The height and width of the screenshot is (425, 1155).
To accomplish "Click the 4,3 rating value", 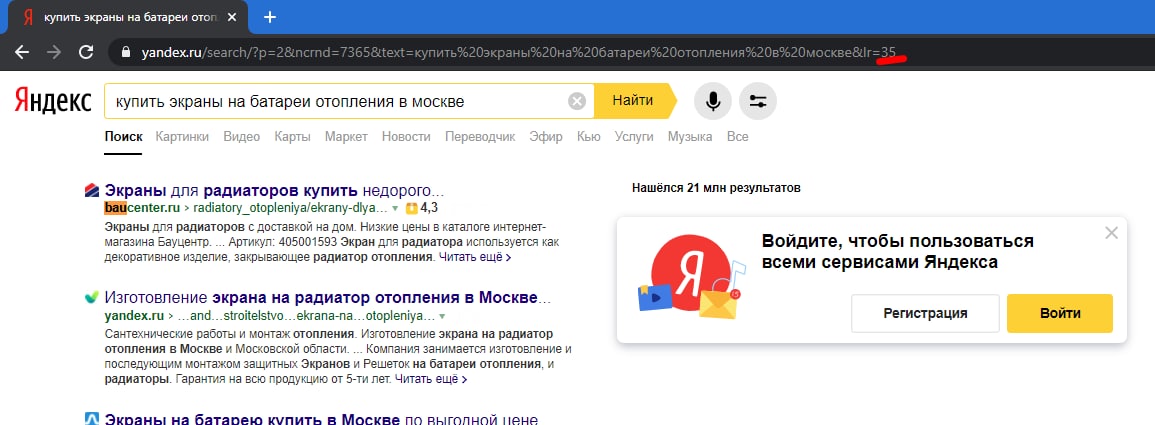I will click(429, 208).
